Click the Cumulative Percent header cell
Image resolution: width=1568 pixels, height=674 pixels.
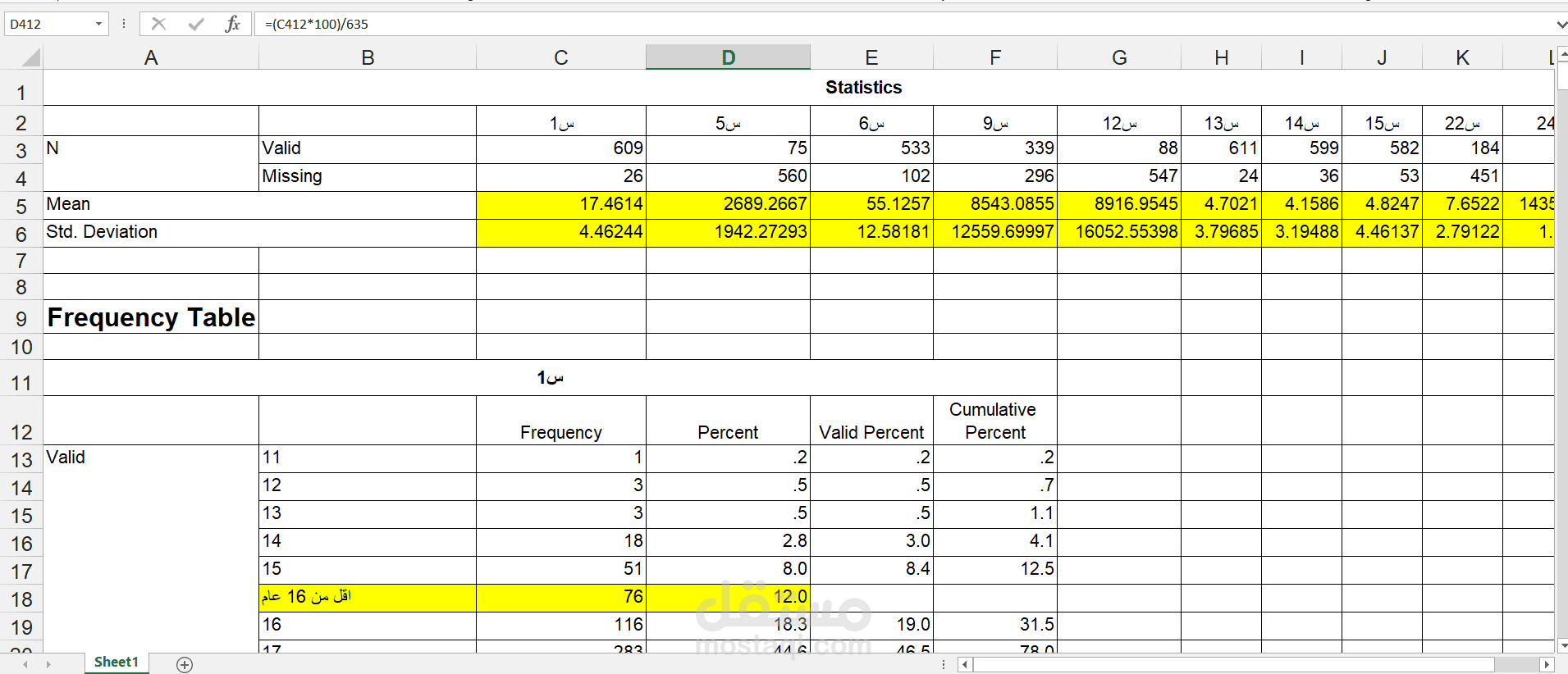[995, 421]
